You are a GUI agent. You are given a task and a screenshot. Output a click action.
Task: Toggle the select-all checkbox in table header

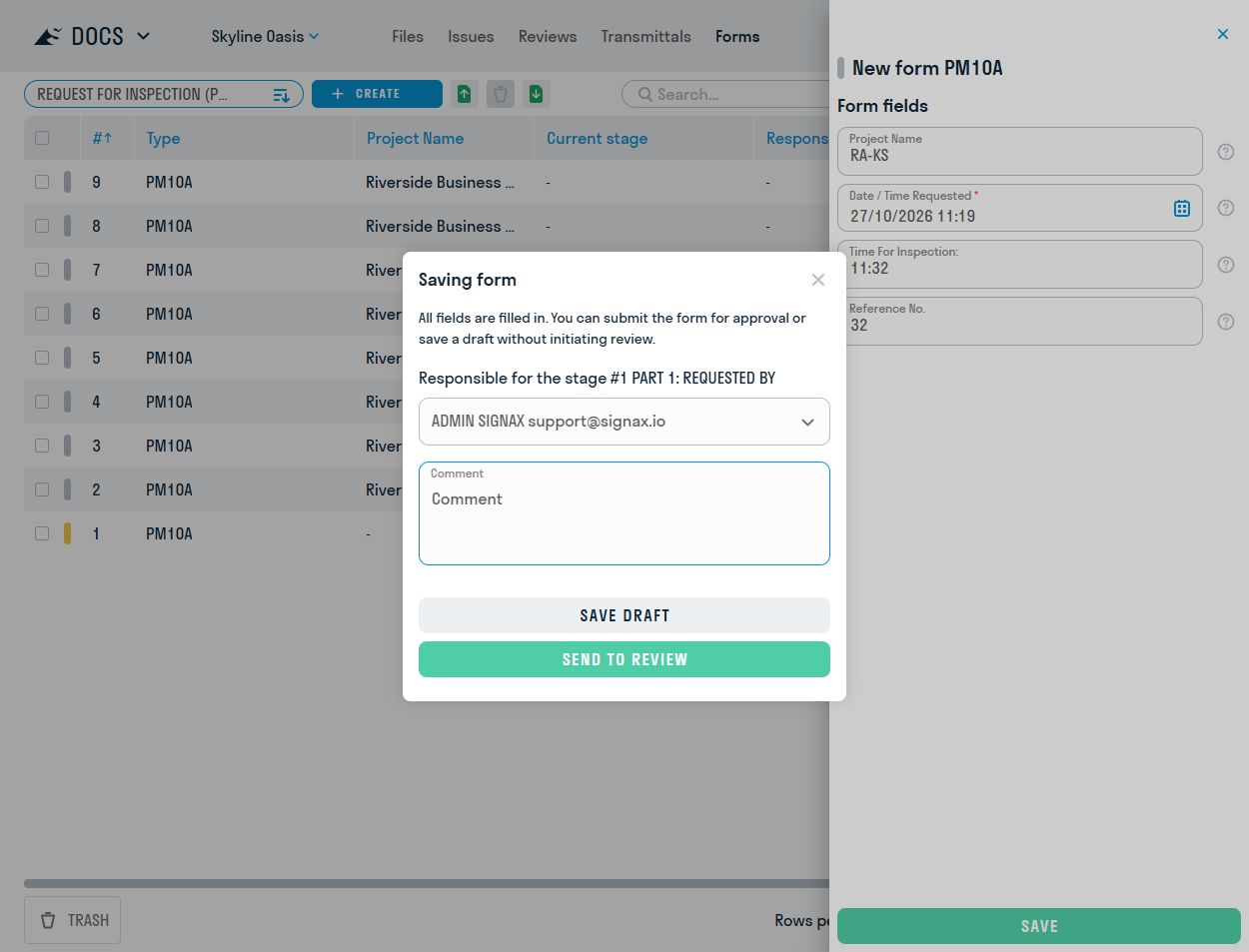(42, 138)
